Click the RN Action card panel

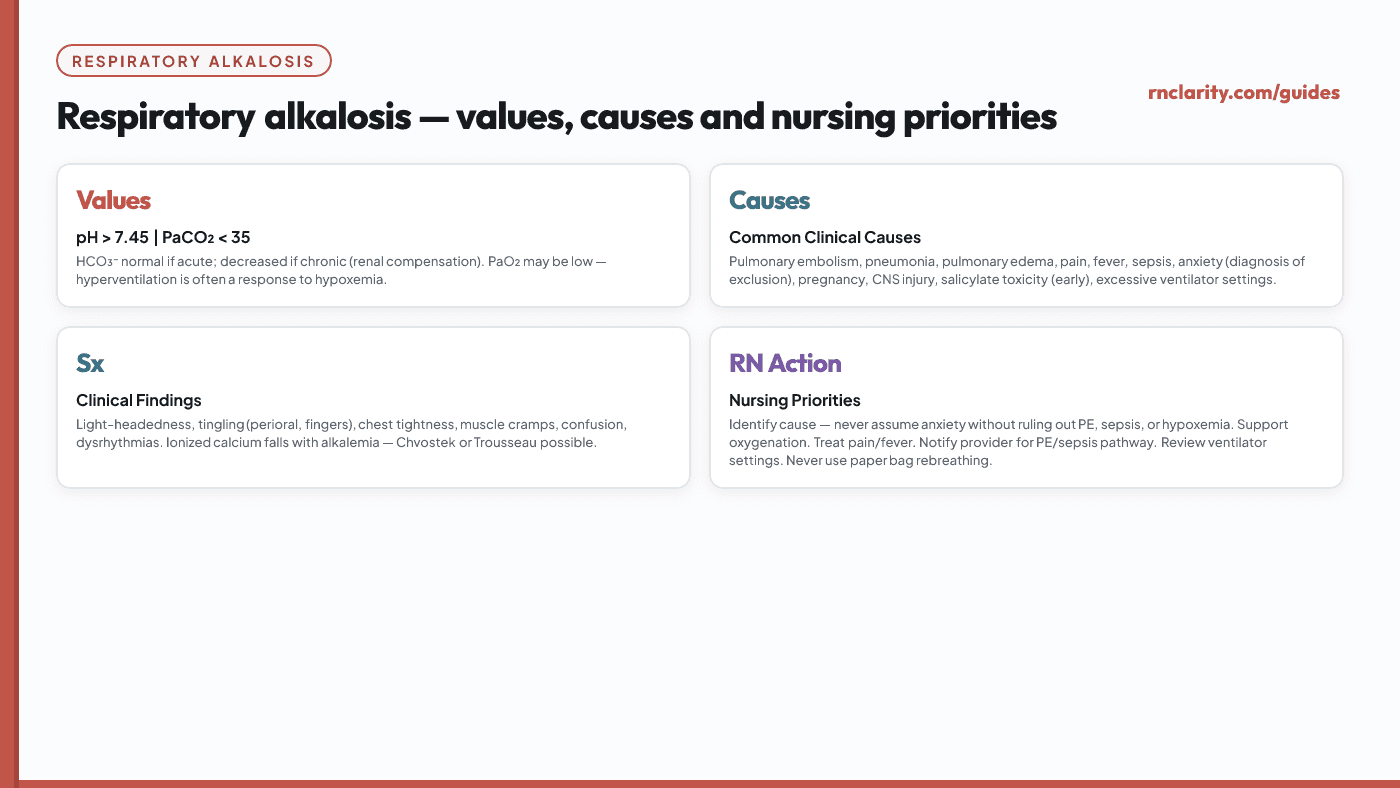(x=1026, y=408)
